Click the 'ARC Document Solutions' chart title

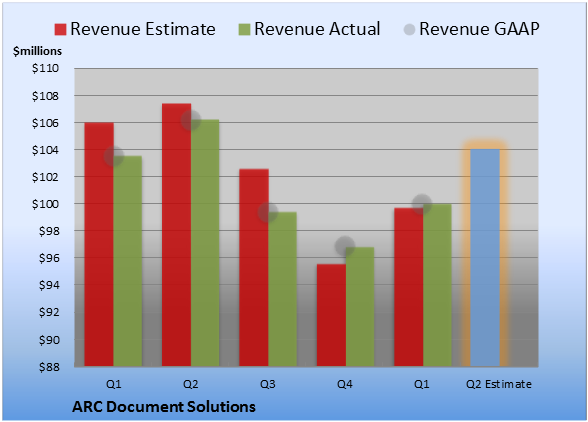164,407
